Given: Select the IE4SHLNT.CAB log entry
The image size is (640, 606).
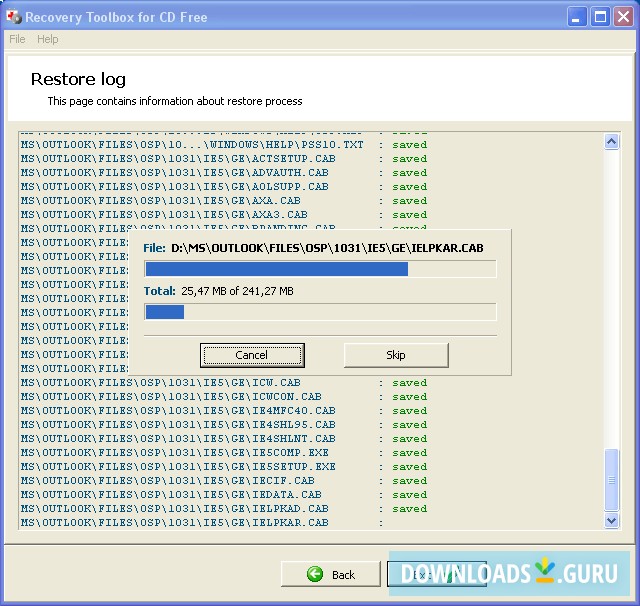Looking at the screenshot, I should click(x=224, y=439).
